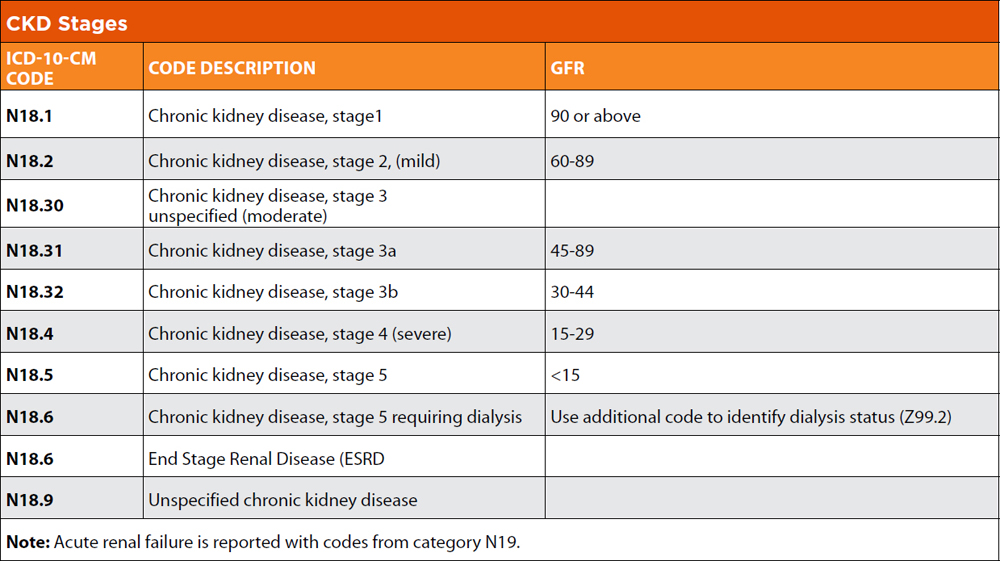Click the 60-89 GFR value
This screenshot has width=1000, height=561.
(572, 161)
